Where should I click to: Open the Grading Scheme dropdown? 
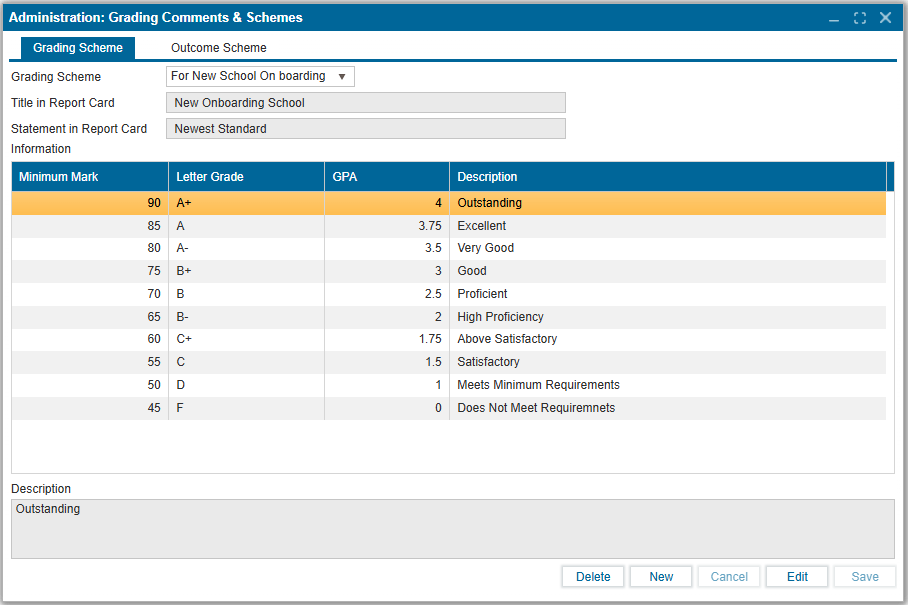260,77
